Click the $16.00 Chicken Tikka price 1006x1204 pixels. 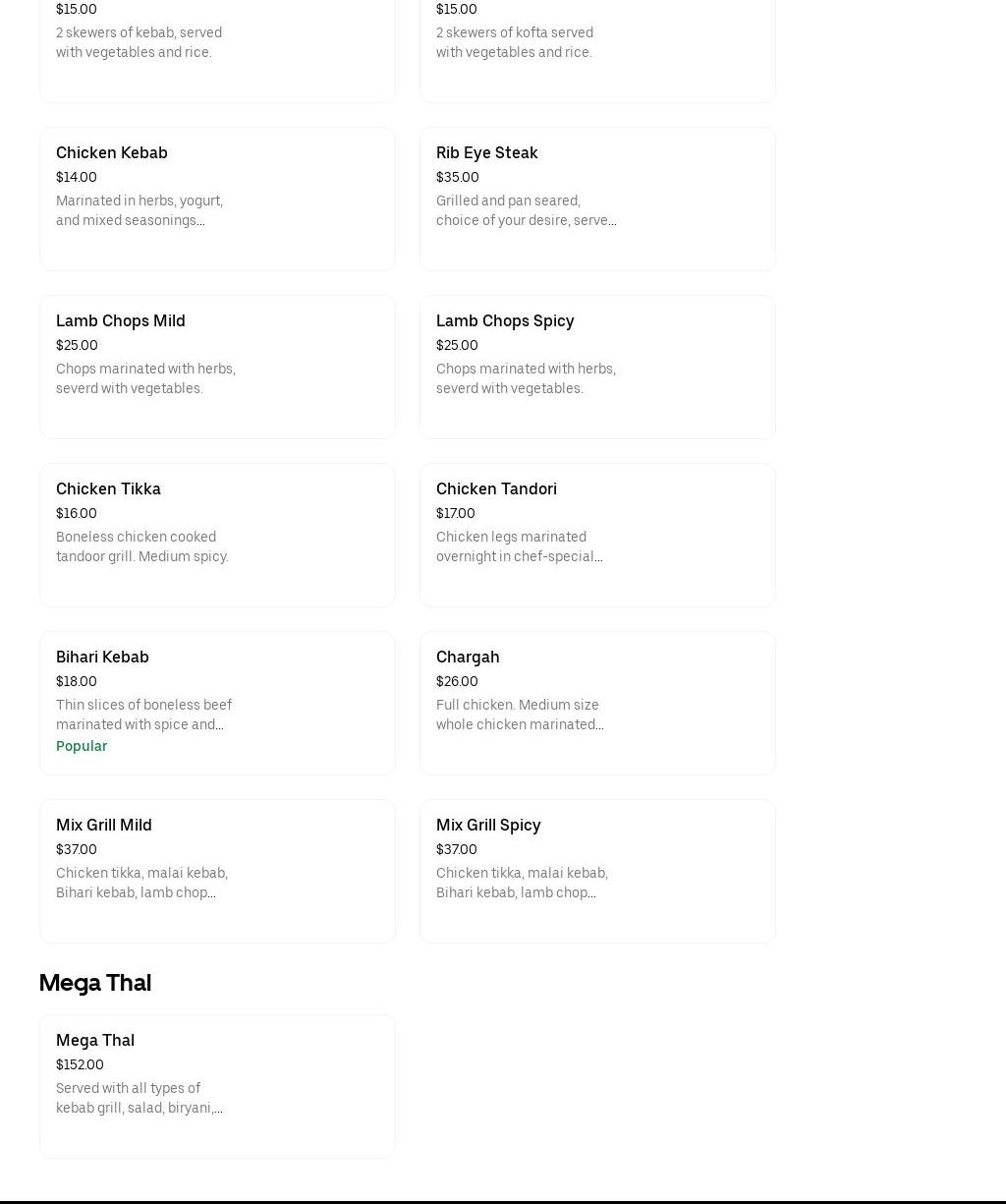(x=77, y=513)
